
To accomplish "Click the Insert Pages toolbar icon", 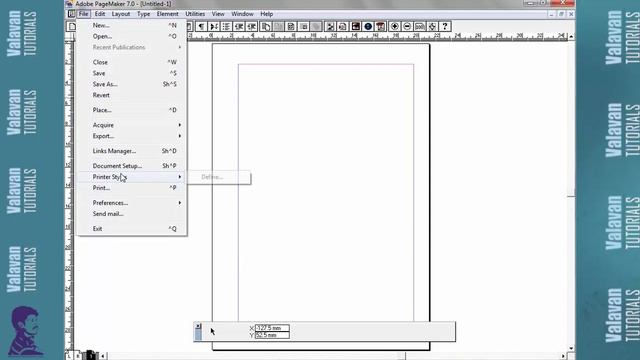I will 266,27.
